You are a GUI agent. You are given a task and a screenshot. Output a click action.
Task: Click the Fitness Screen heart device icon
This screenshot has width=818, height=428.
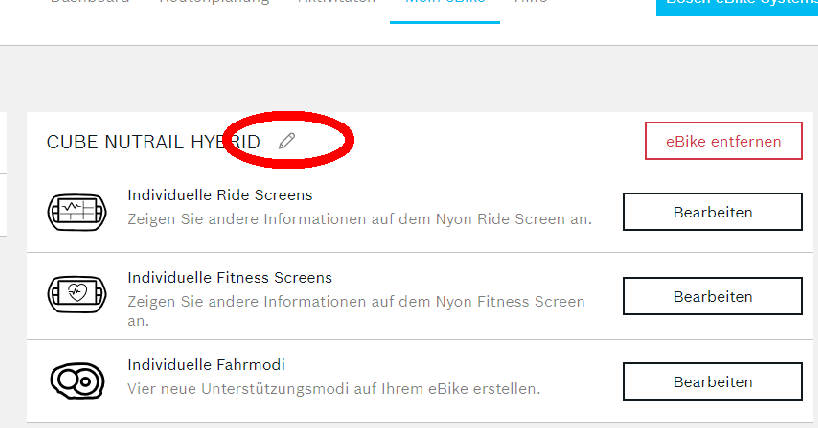[x=76, y=295]
